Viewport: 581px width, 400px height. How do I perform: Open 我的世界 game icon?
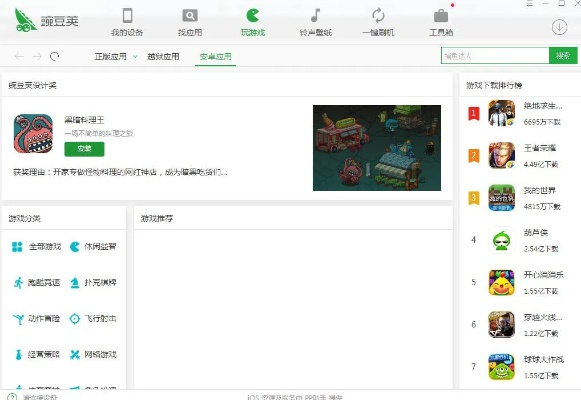(x=501, y=197)
